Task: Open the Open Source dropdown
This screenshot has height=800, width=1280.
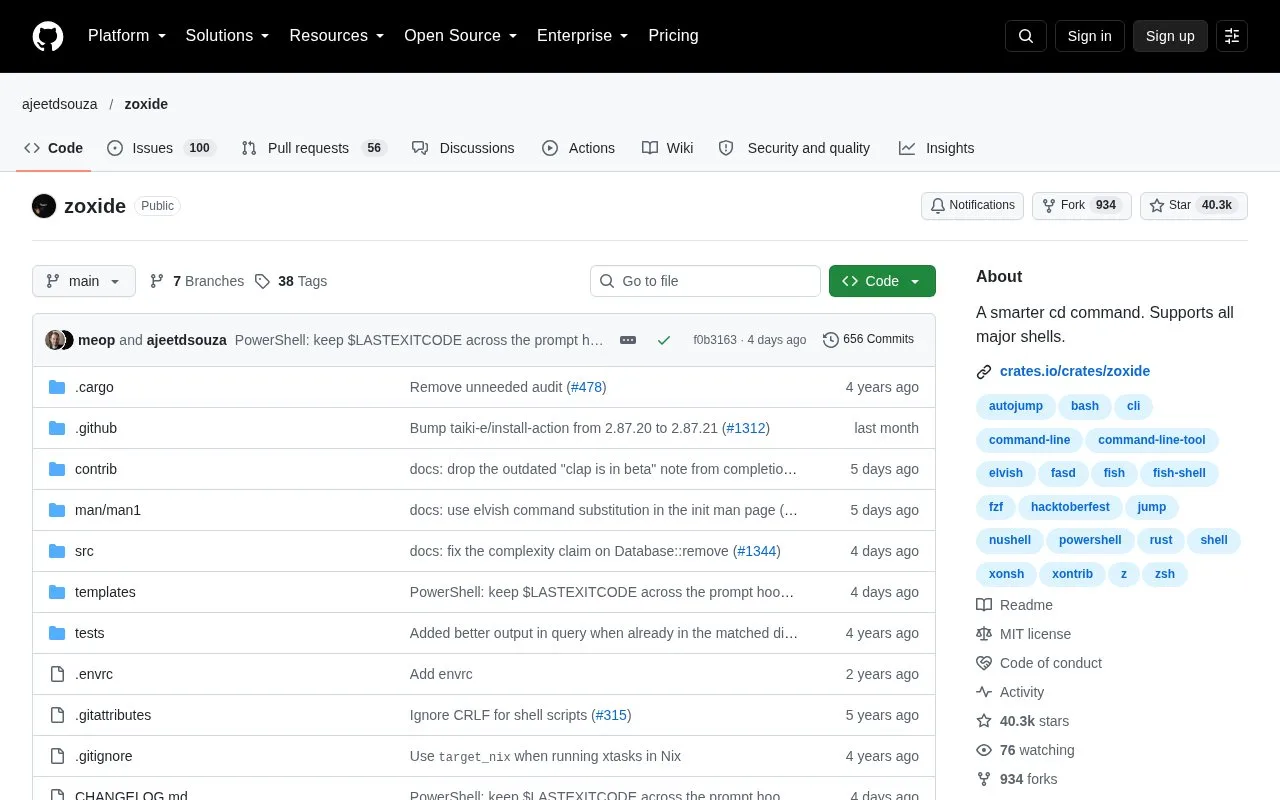Action: tap(461, 36)
